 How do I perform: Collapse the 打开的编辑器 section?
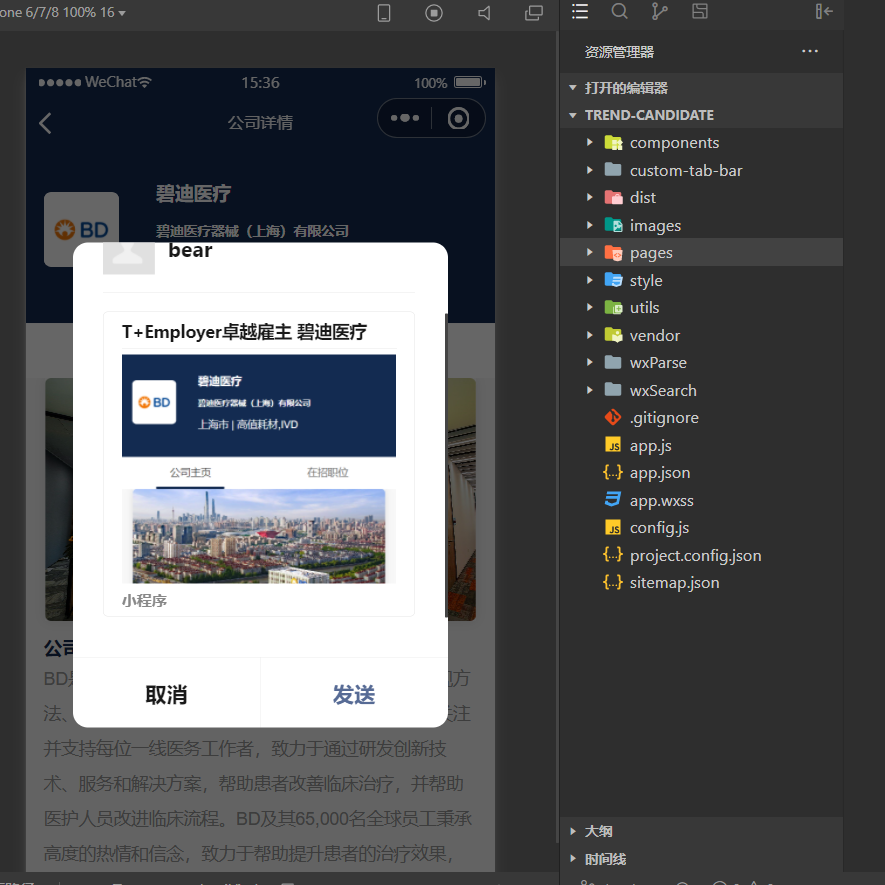point(702,87)
